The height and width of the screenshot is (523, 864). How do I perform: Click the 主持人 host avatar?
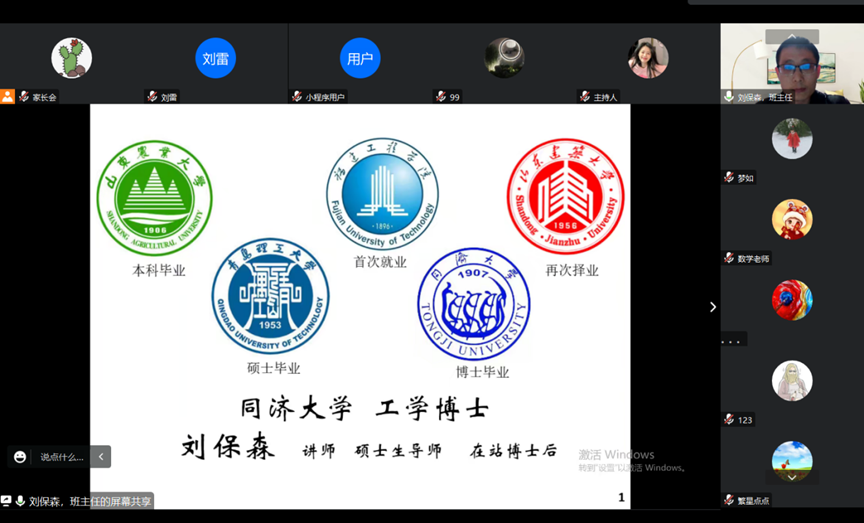coord(648,58)
